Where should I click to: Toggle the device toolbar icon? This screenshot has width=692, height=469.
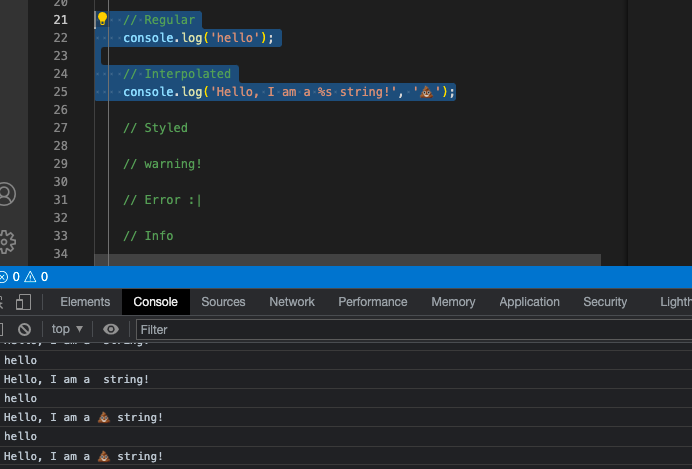[x=24, y=302]
